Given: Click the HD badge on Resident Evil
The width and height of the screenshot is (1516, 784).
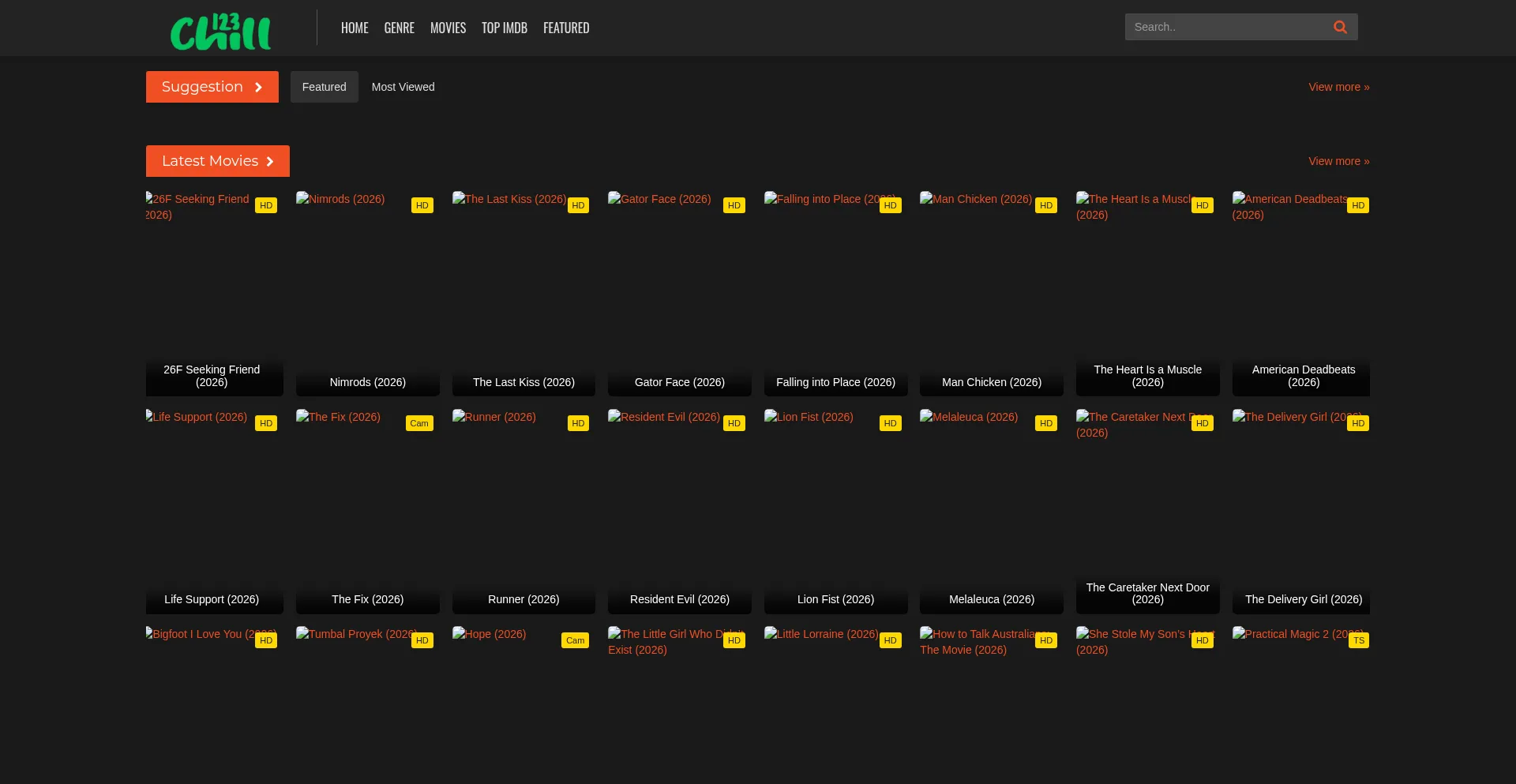Looking at the screenshot, I should (734, 423).
